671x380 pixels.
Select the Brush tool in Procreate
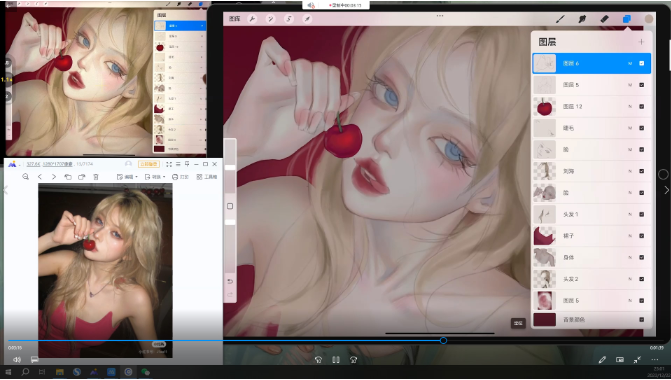pos(560,19)
